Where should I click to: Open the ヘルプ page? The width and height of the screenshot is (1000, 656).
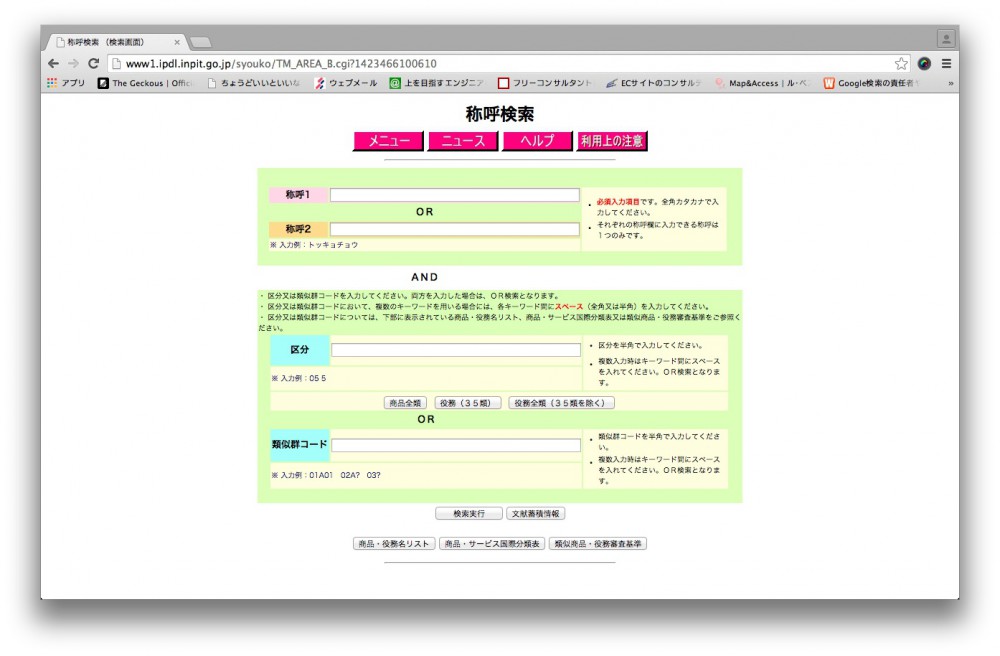point(537,141)
